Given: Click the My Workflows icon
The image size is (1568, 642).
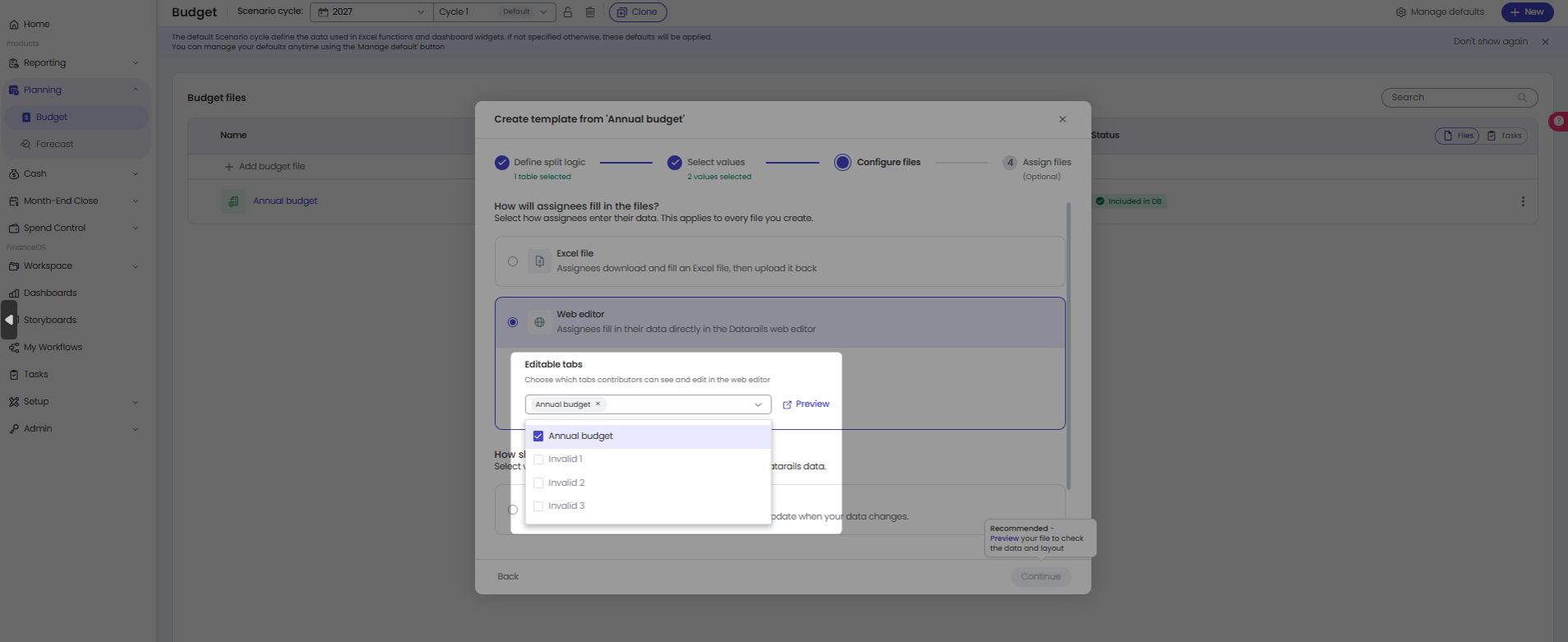Looking at the screenshot, I should (14, 348).
